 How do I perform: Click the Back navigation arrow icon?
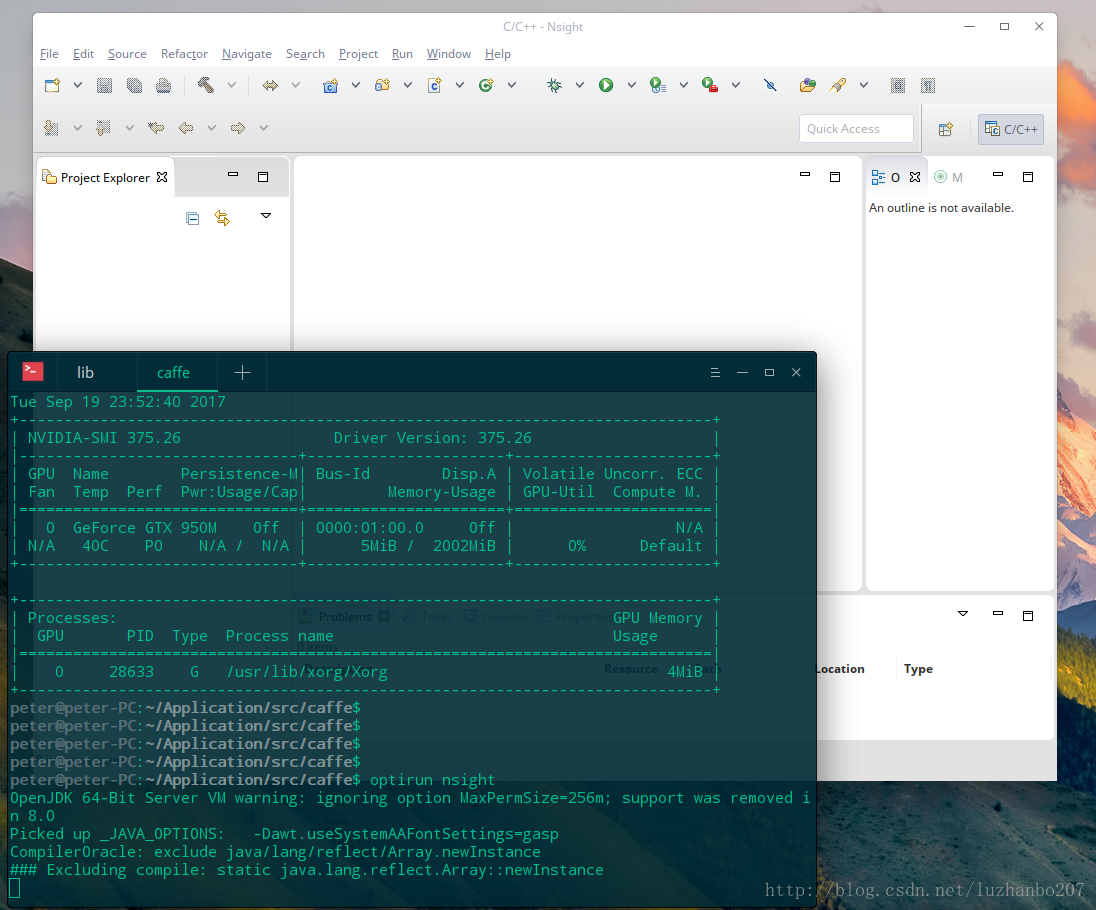click(x=186, y=128)
